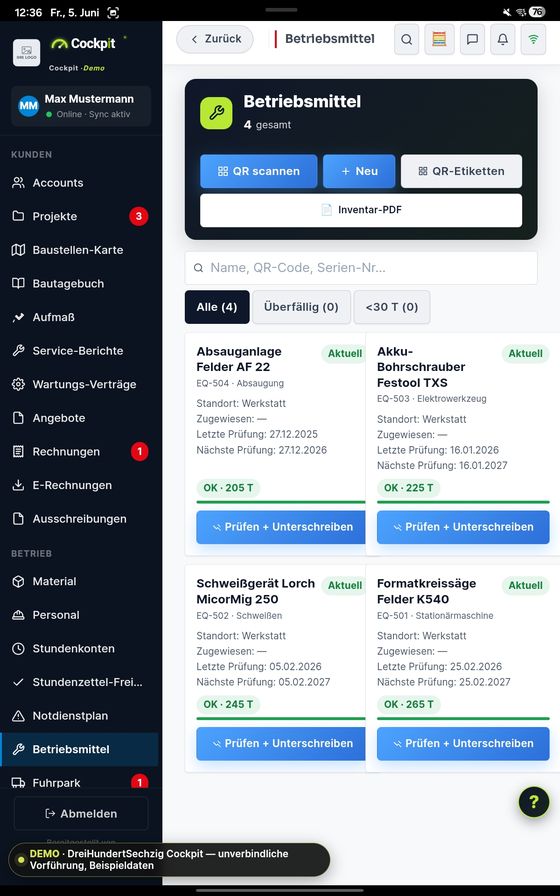The image size is (560, 896).
Task: Open E-Rechnungen in the sidebar
Action: [x=79, y=486]
